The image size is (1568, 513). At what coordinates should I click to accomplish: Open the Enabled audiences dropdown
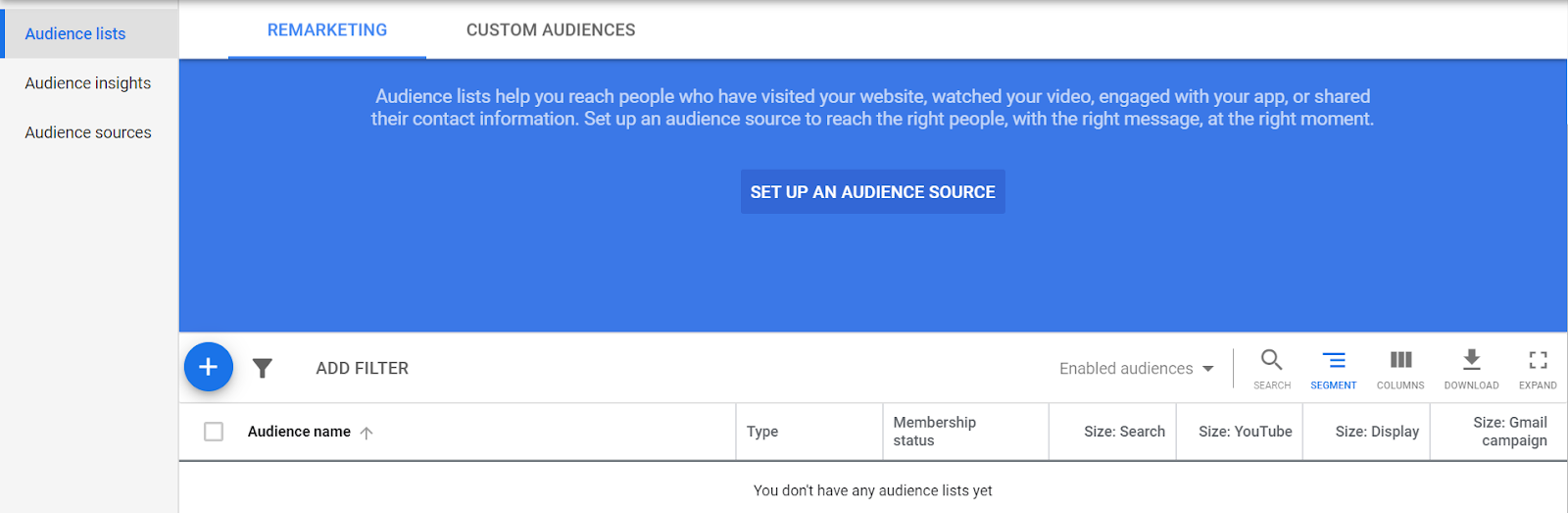coord(1136,369)
